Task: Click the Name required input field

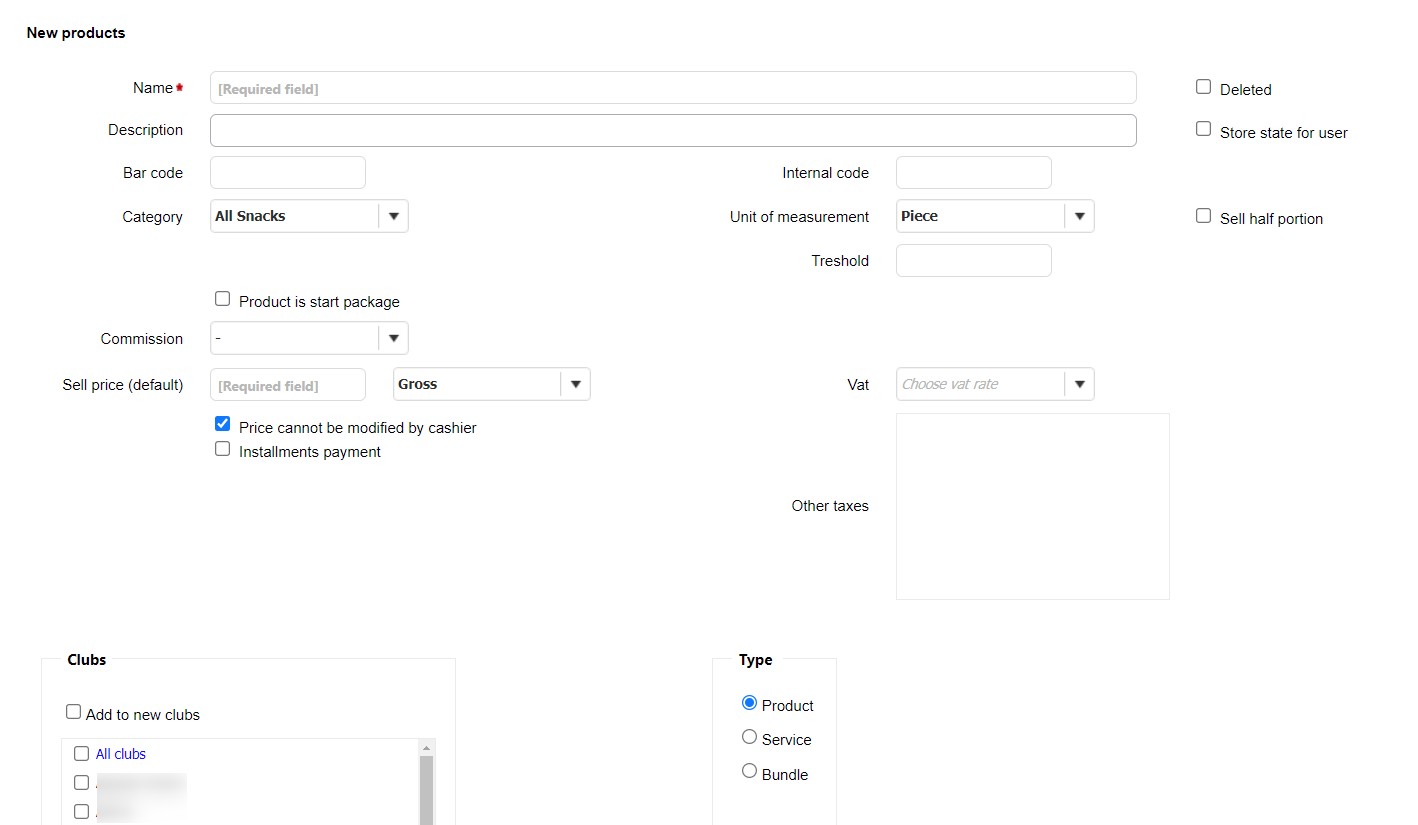Action: pyautogui.click(x=672, y=88)
